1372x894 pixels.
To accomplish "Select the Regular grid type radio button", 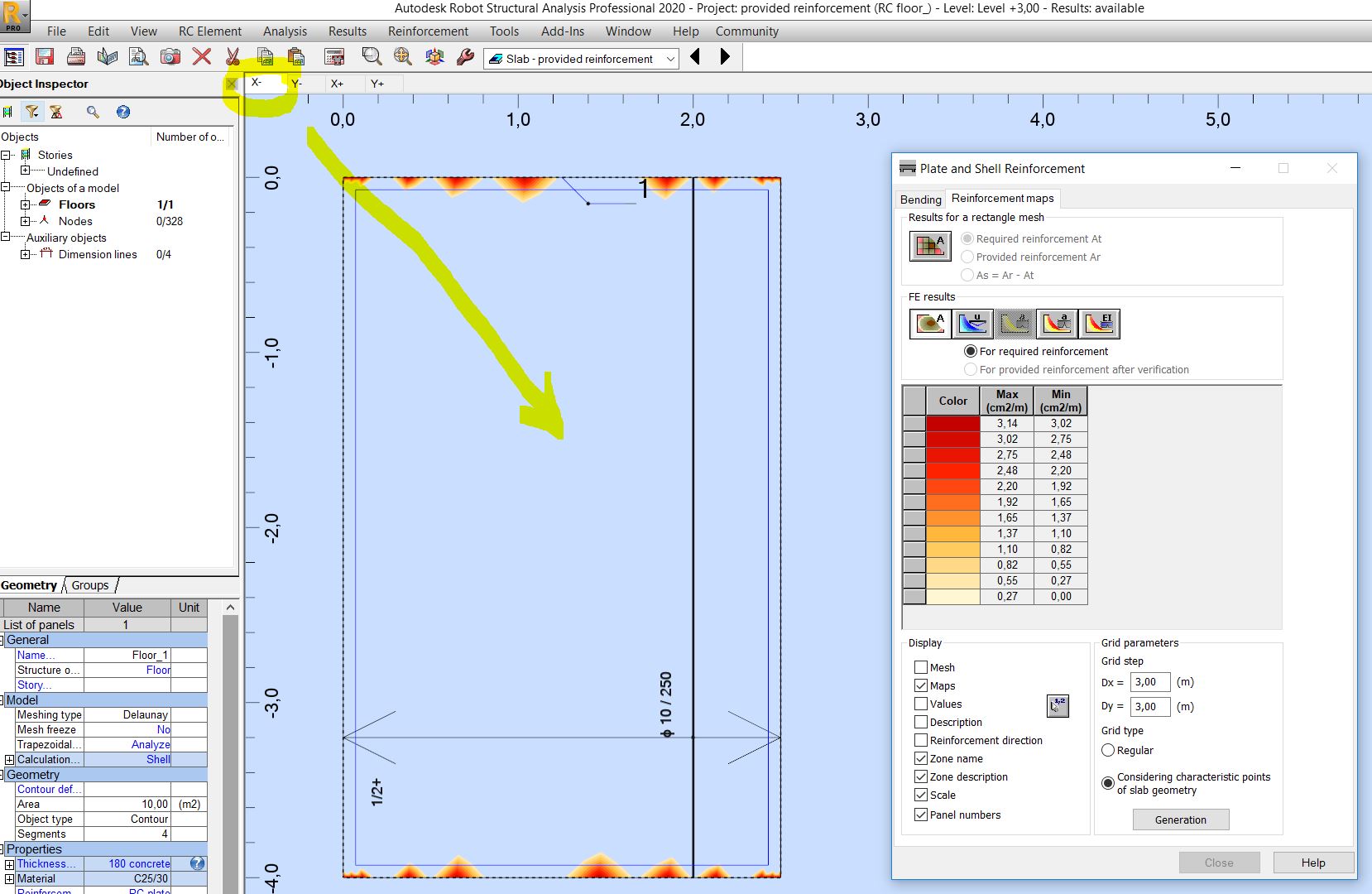I will (x=1109, y=750).
